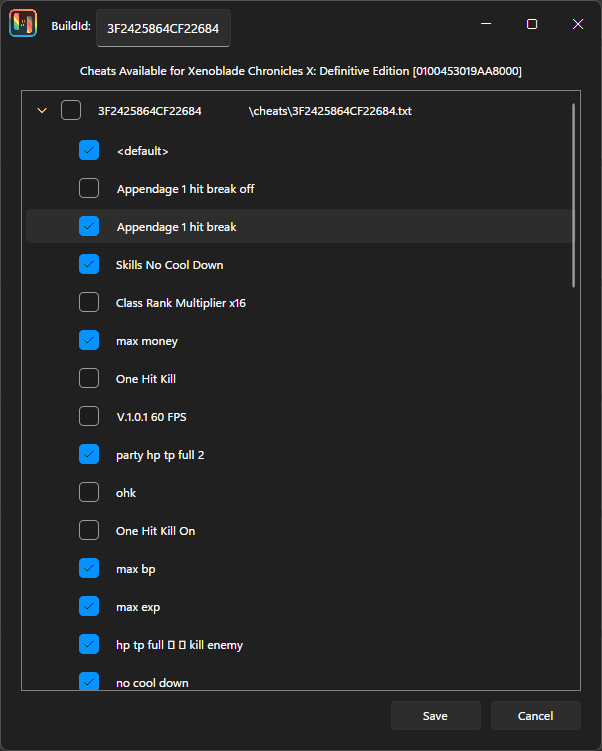Click the Ryujinx app logo icon
This screenshot has width=602, height=751.
coord(23,23)
